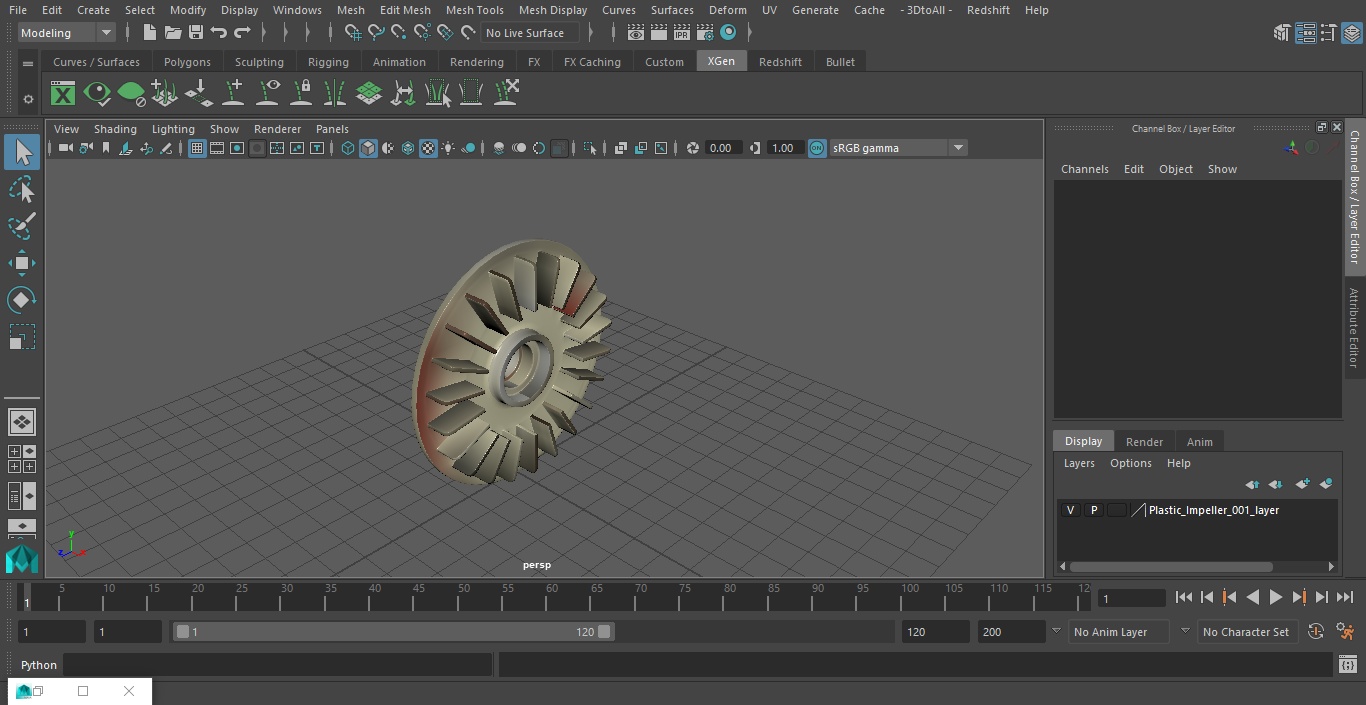Open the Options menu in Layer Editor
1366x705 pixels.
pos(1131,463)
